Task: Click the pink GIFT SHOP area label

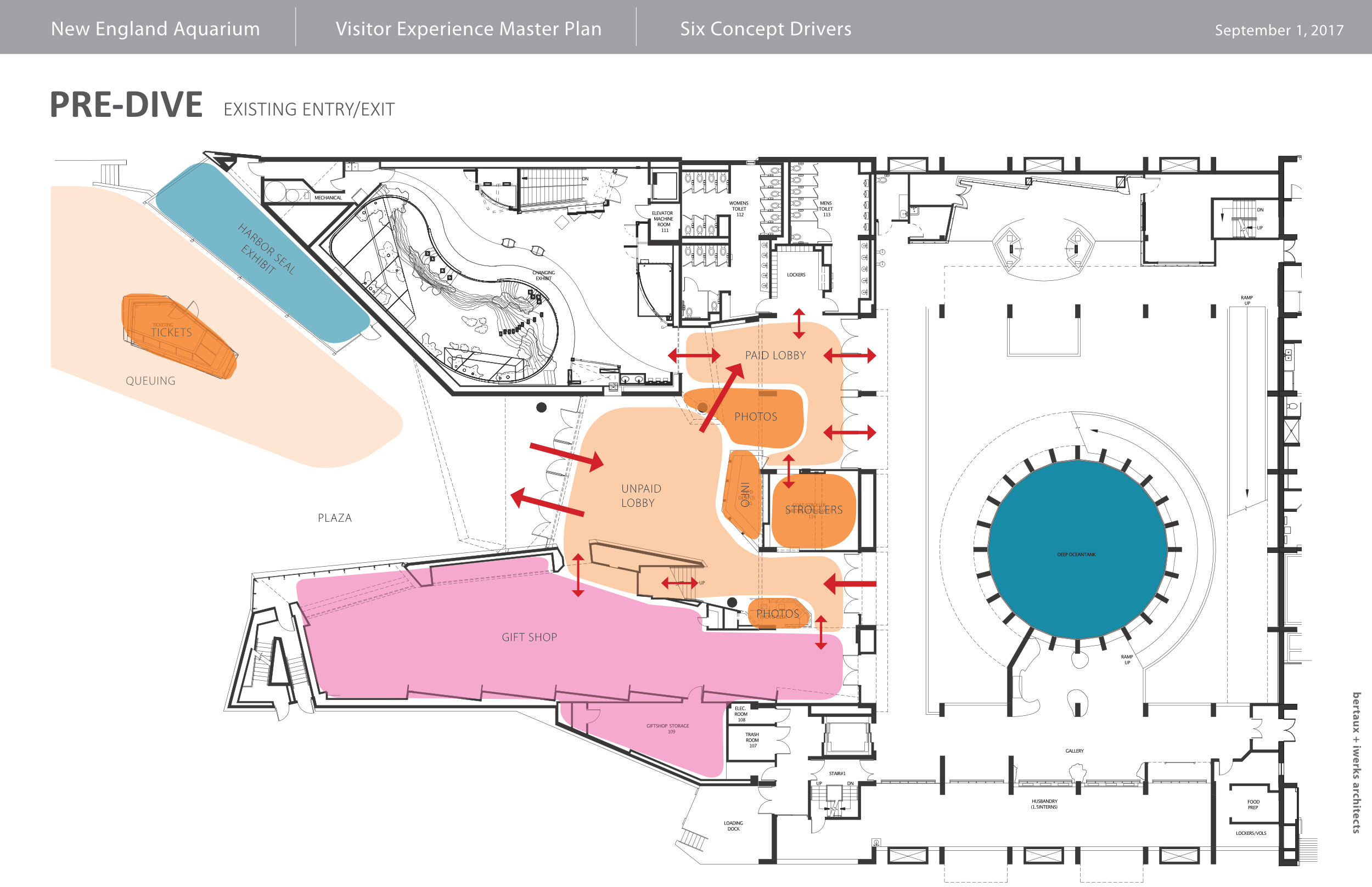Action: [x=529, y=637]
